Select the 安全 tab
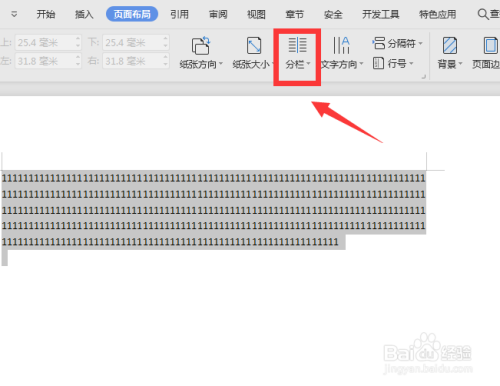Screen dimensions: 500x386 pos(333,14)
